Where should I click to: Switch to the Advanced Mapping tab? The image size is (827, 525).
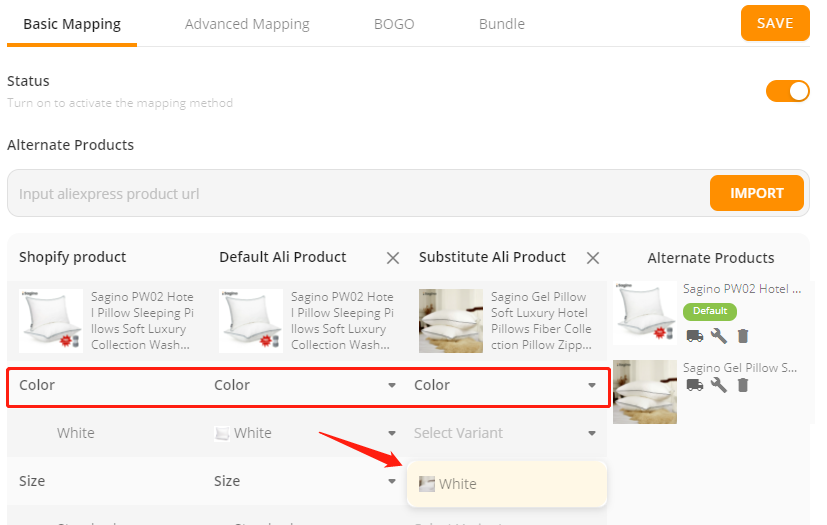pyautogui.click(x=247, y=24)
